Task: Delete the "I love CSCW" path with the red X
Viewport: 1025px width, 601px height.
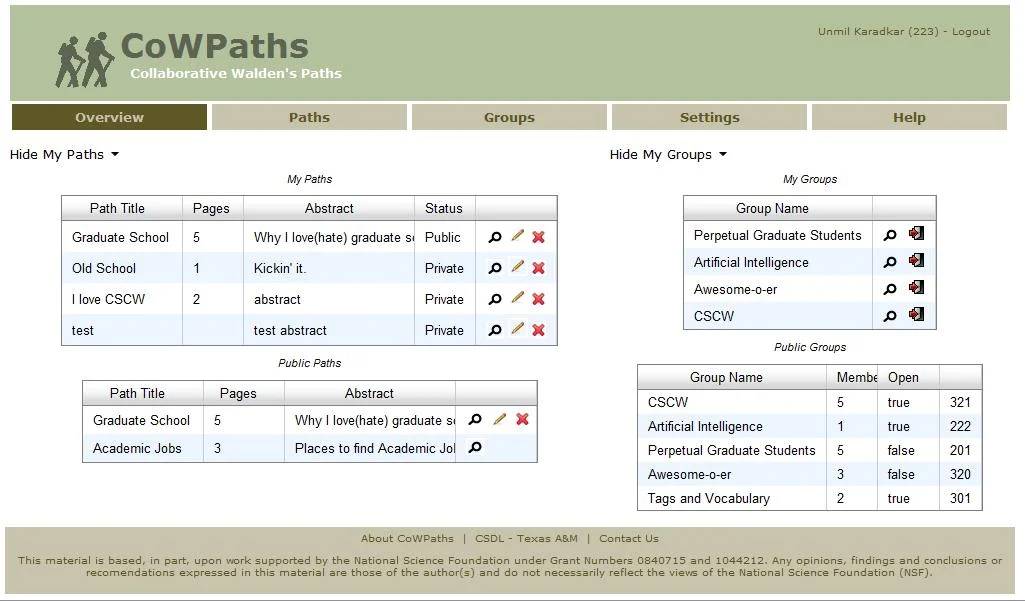Action: 538,298
